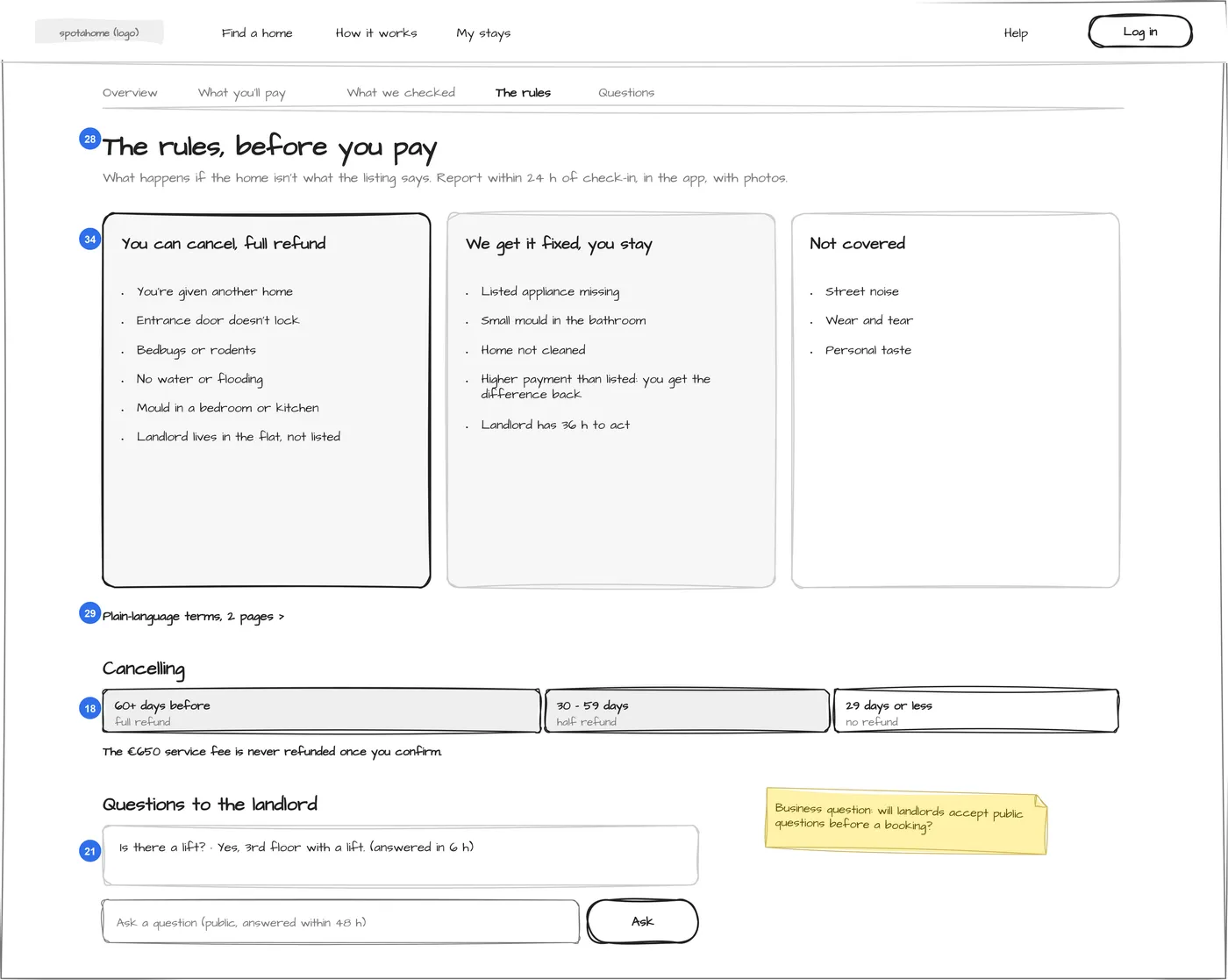
Task: Select the 29 days or less no refund option
Action: [976, 711]
